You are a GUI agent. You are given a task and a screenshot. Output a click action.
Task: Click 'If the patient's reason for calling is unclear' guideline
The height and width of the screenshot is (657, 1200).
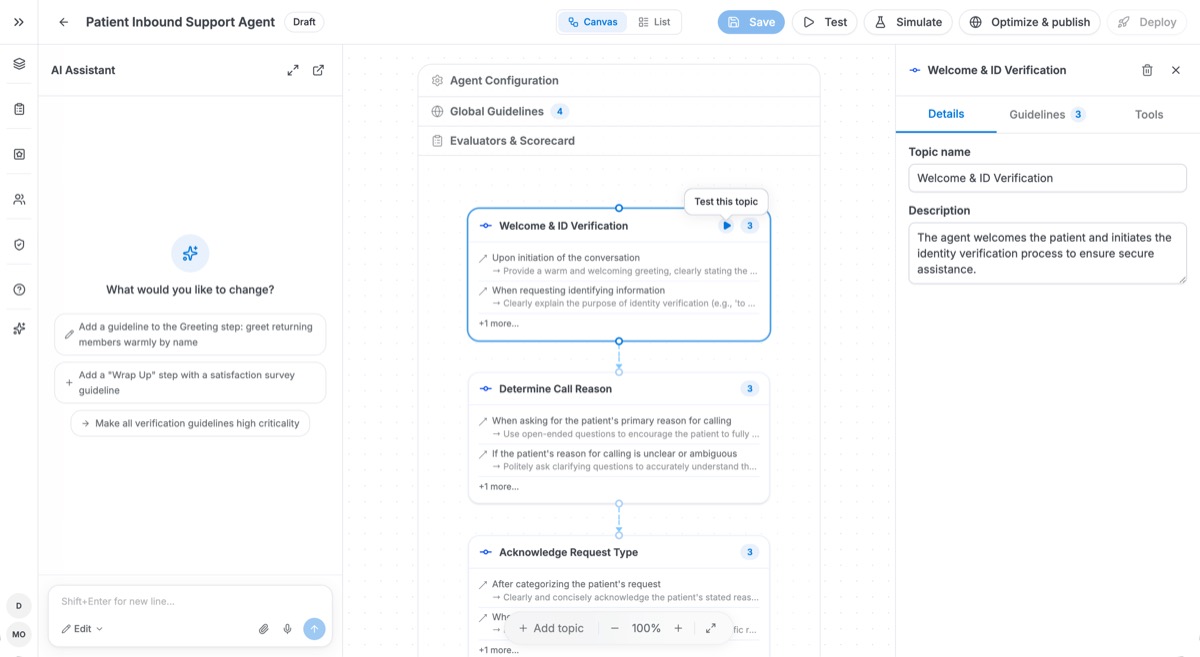pos(614,454)
